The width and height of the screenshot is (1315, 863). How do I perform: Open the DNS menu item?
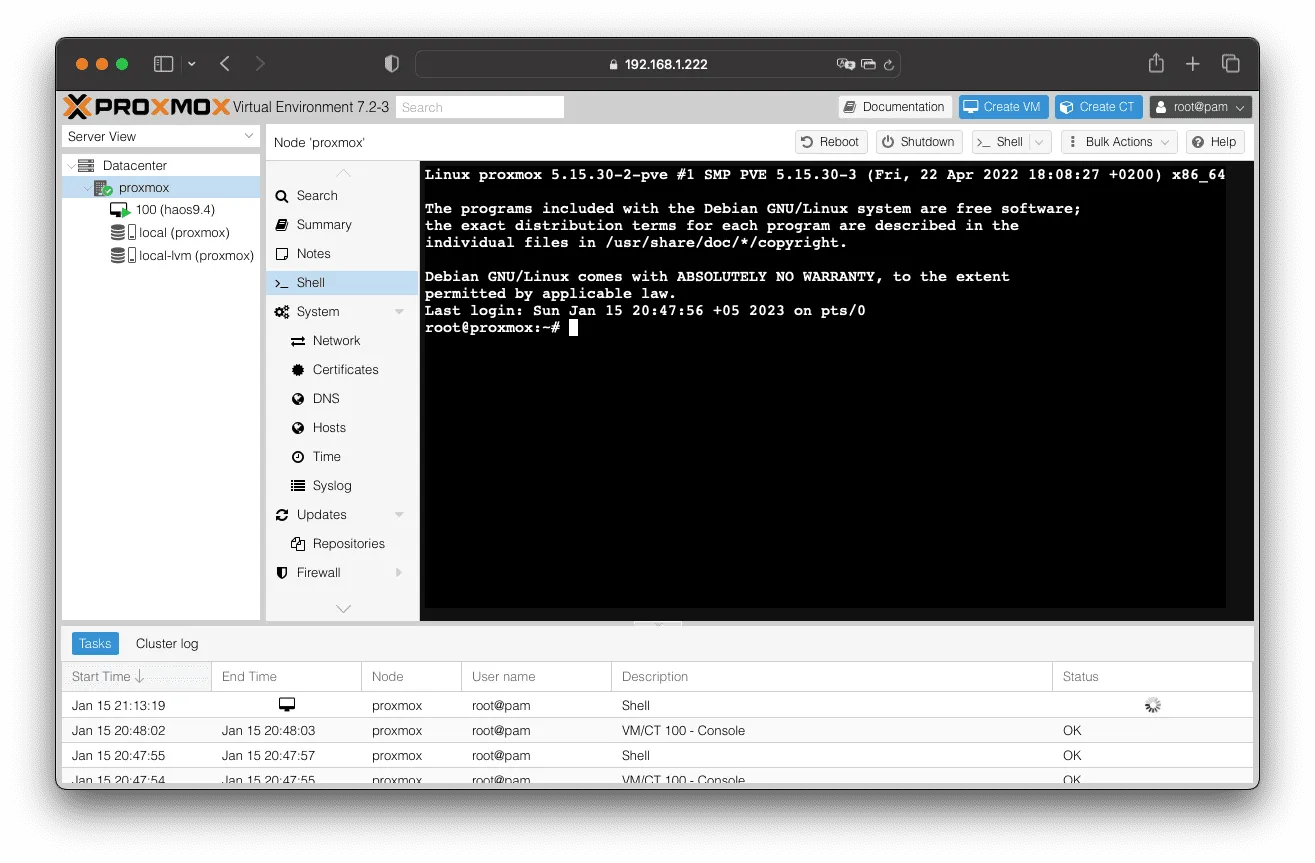pyautogui.click(x=342, y=399)
